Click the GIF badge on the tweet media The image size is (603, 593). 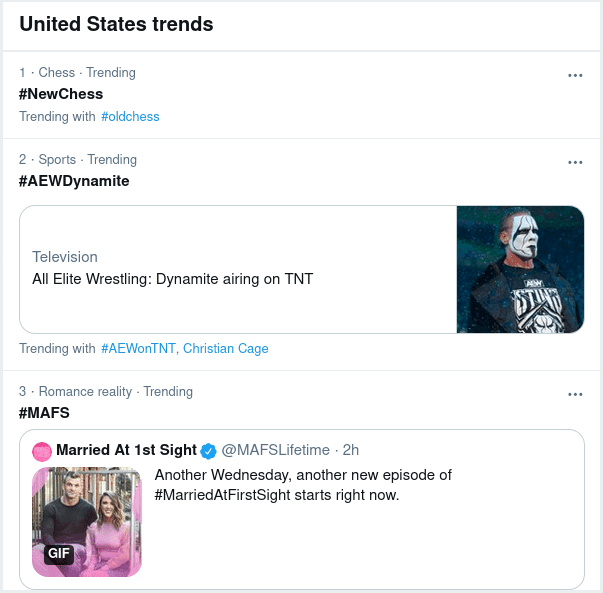point(59,554)
